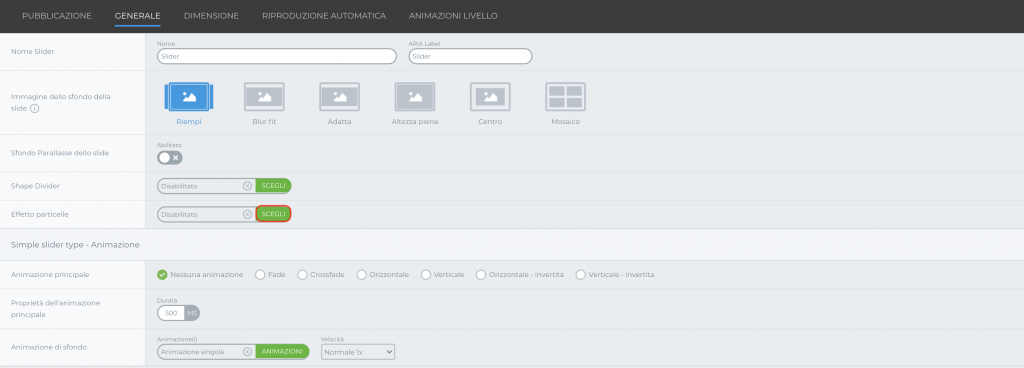This screenshot has width=1024, height=368.
Task: Focus the ARIA Label input field
Action: coord(470,57)
